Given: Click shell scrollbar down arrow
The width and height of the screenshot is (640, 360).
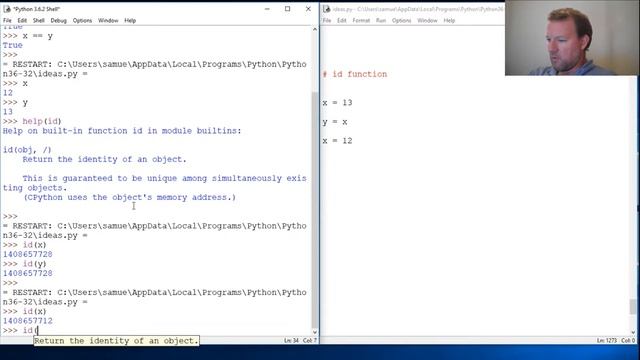Looking at the screenshot, I should tap(315, 332).
